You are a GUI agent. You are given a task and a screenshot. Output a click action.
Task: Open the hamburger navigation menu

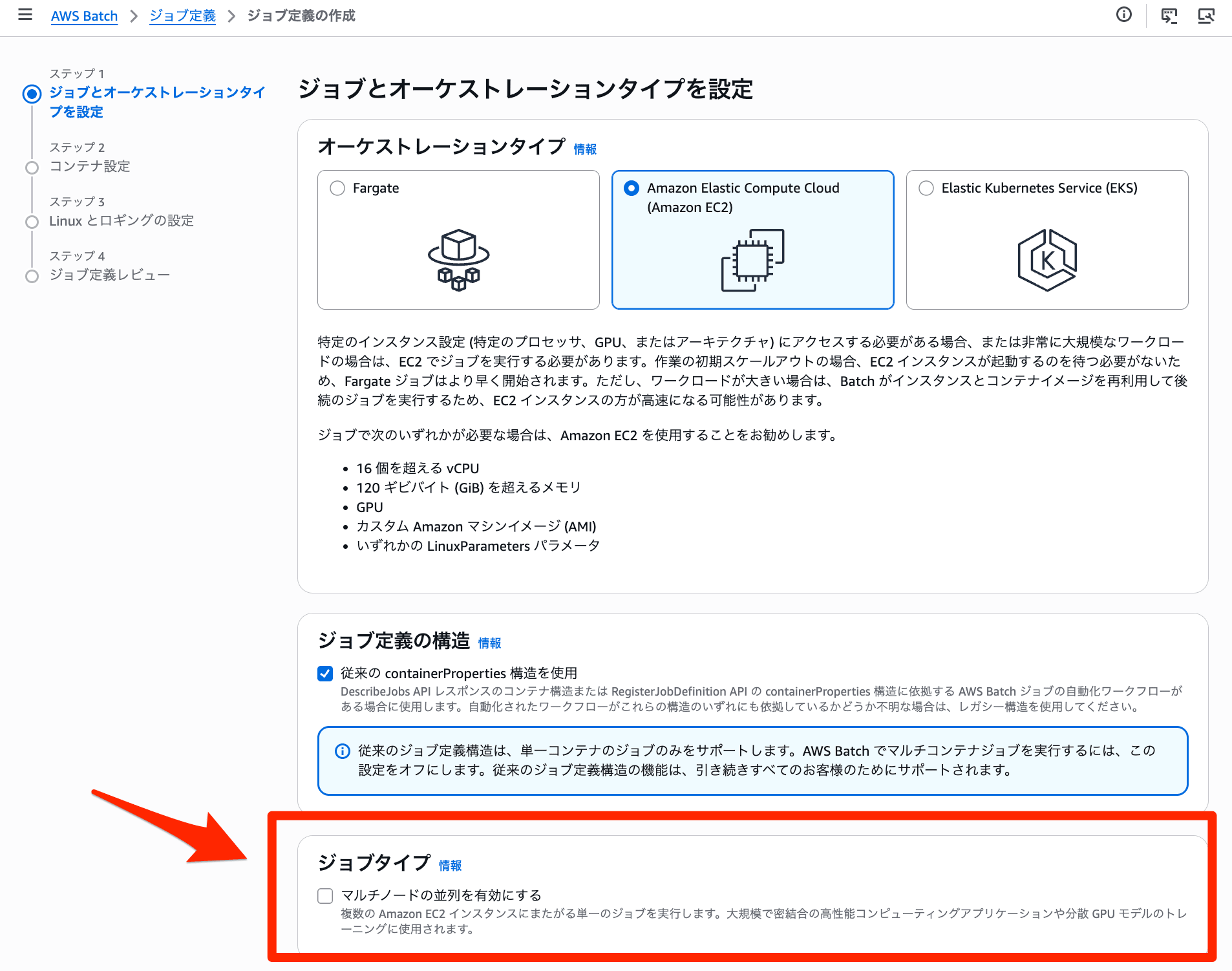click(25, 15)
